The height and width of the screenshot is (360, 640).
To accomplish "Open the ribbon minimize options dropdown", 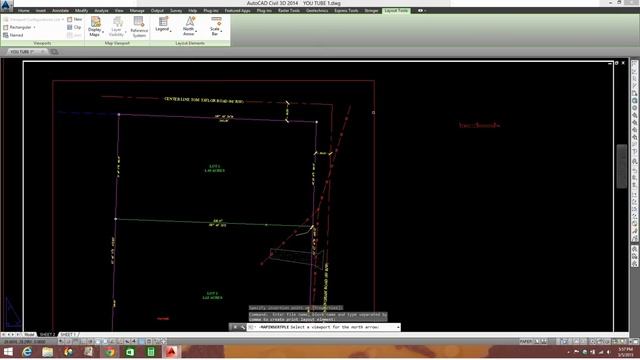I will pos(424,11).
